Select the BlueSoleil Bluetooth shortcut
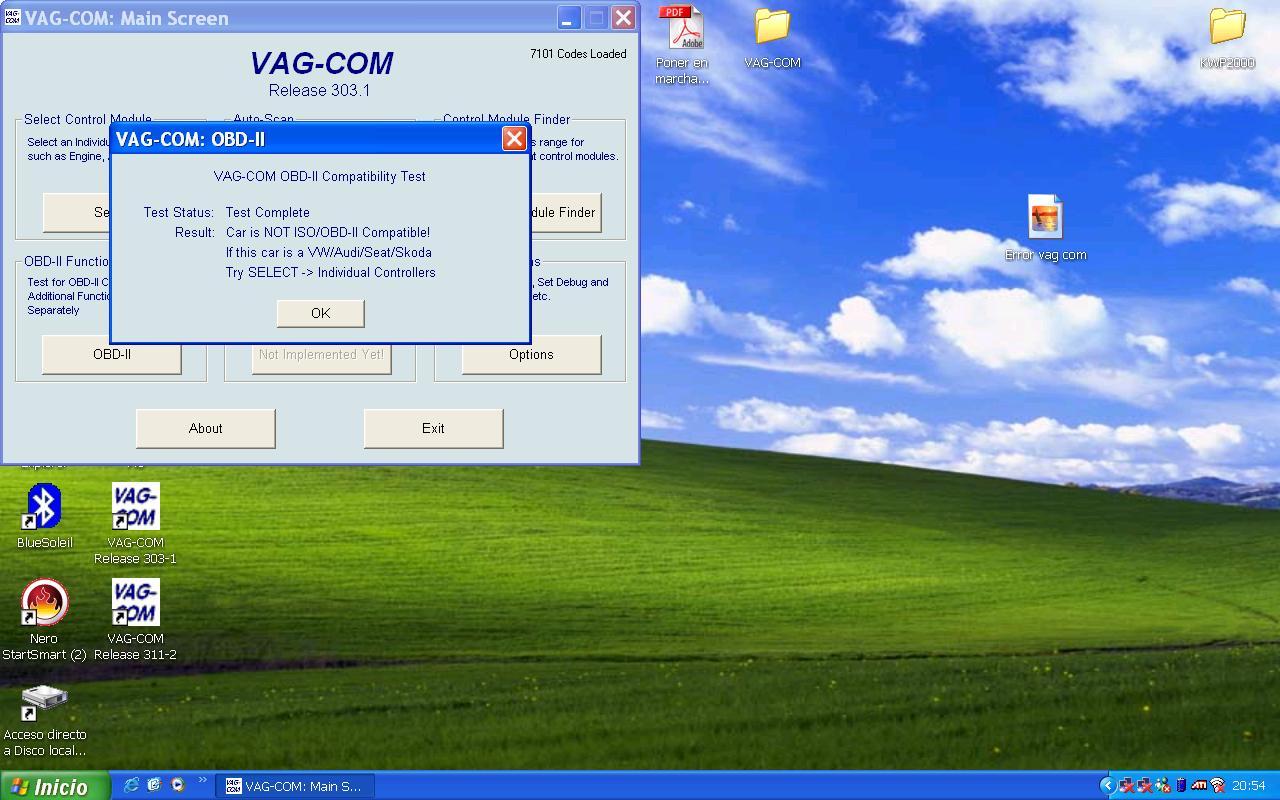1280x800 pixels. click(x=44, y=516)
